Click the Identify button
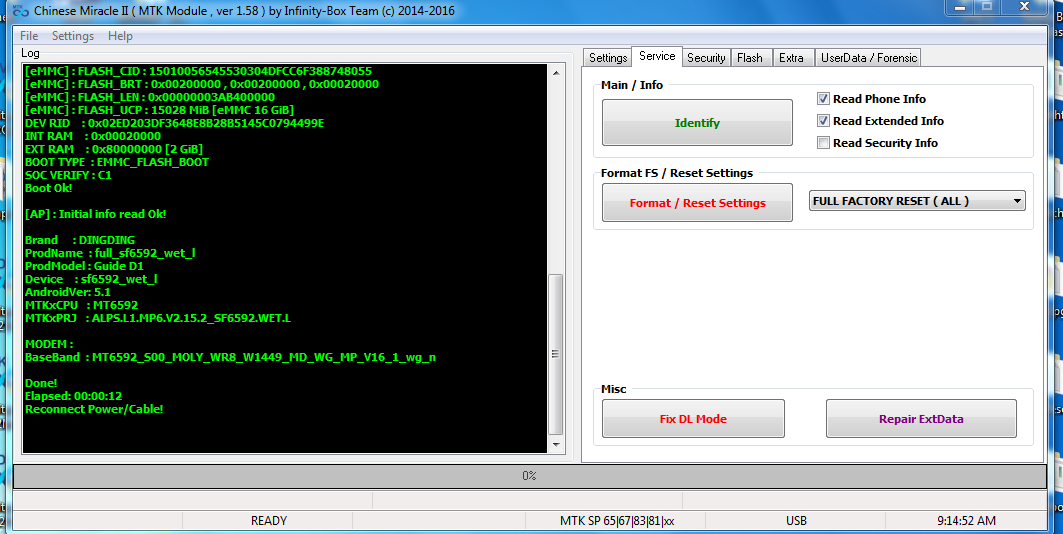Image resolution: width=1063 pixels, height=534 pixels. (697, 123)
